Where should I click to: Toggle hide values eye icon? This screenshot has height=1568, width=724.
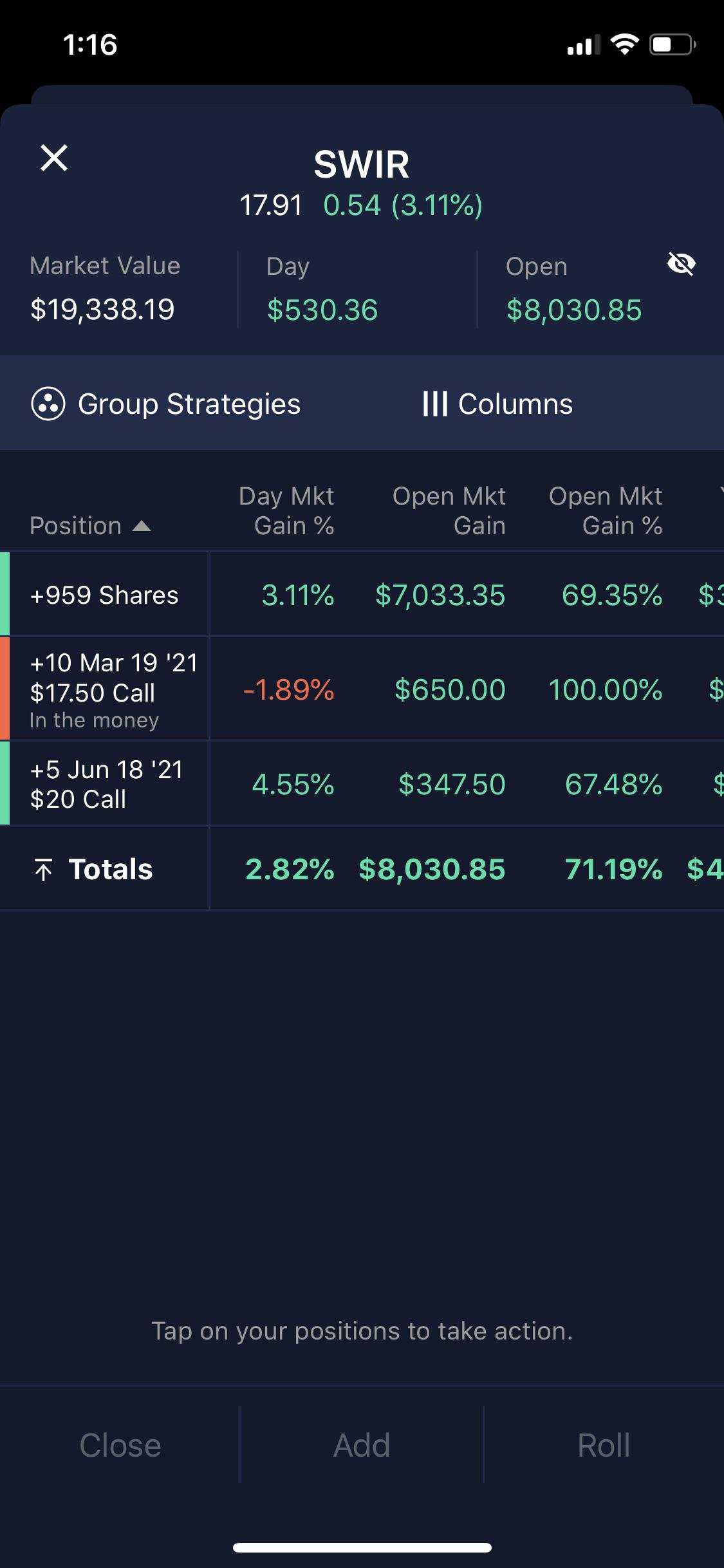point(681,264)
